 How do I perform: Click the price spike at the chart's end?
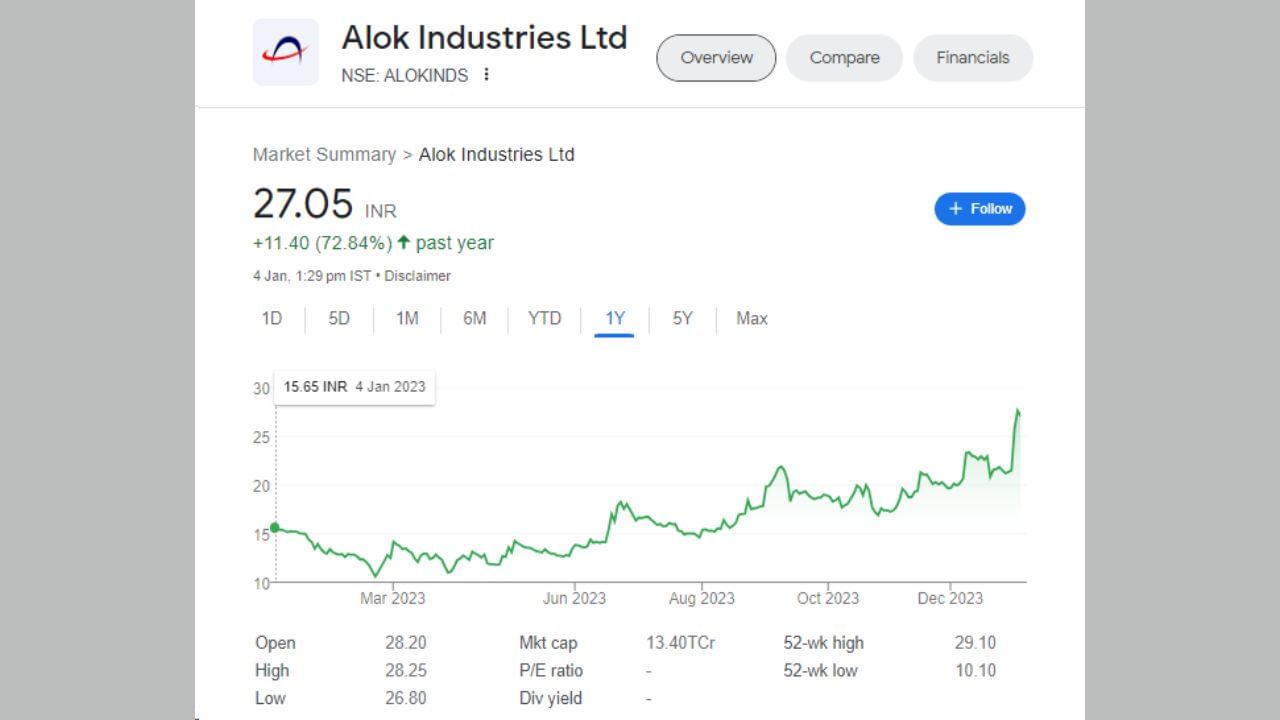(1018, 411)
